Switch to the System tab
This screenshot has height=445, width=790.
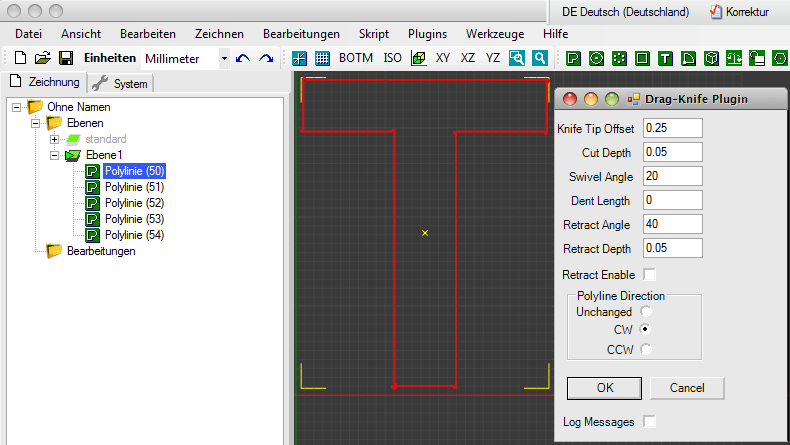[x=120, y=83]
